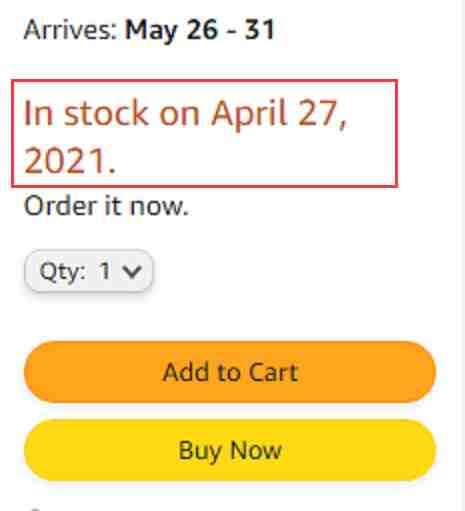This screenshot has width=465, height=511.
Task: Click the Add to Cart button
Action: pyautogui.click(x=230, y=372)
